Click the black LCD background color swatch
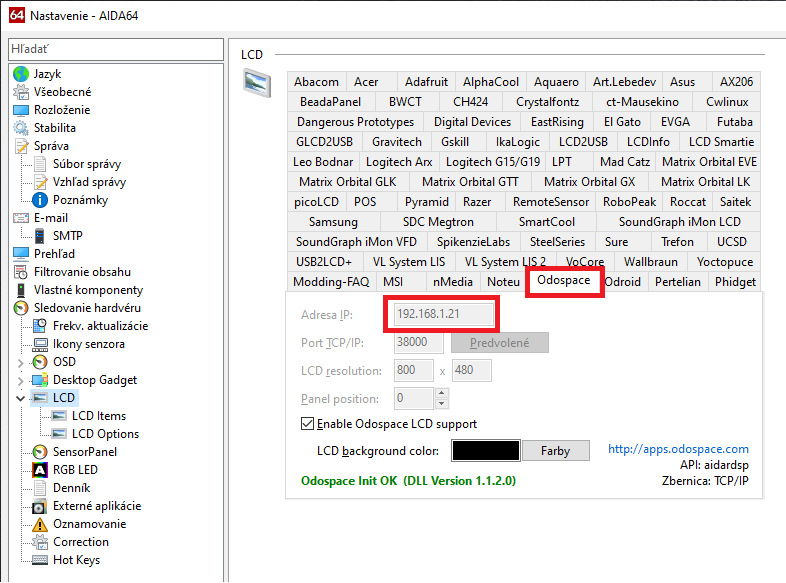Viewport: 786px width, 583px height. click(485, 451)
